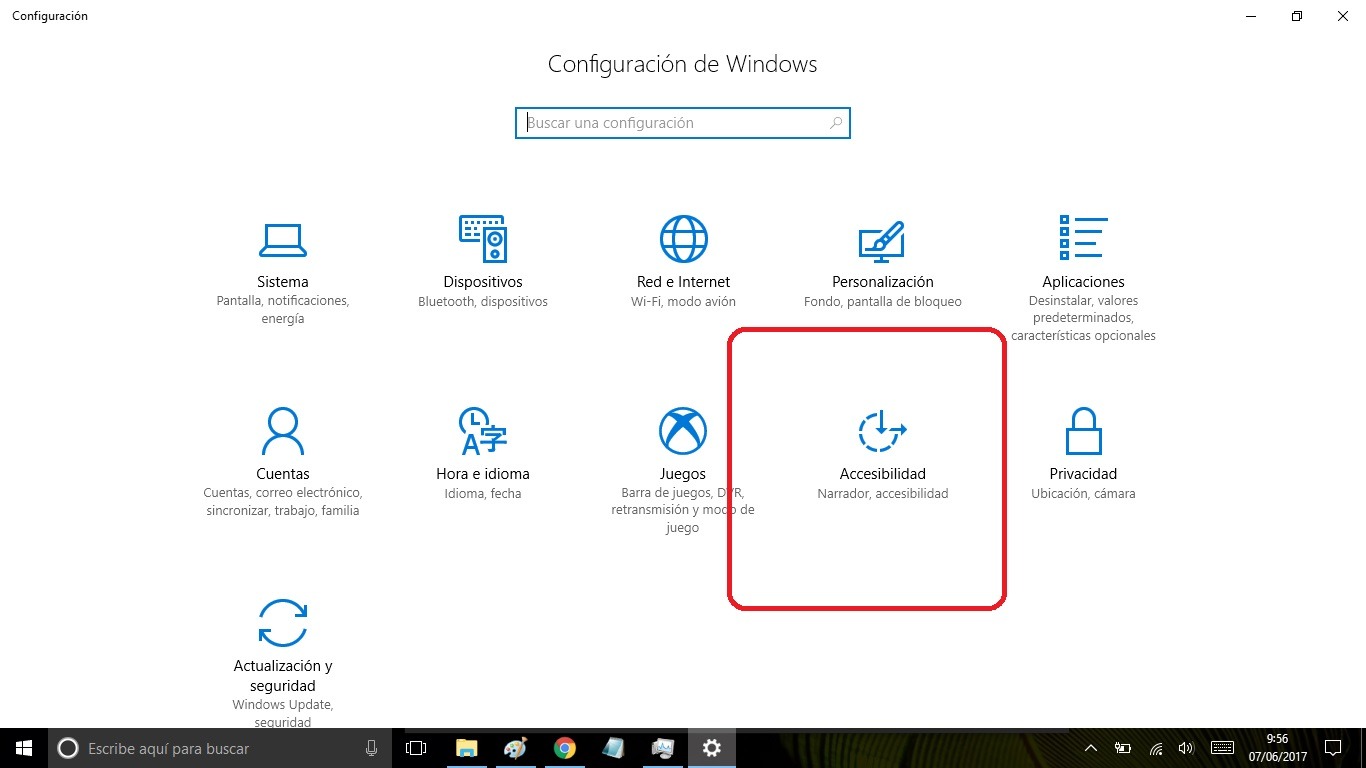1366x768 pixels.
Task: Click the volume speaker icon
Action: point(1186,748)
